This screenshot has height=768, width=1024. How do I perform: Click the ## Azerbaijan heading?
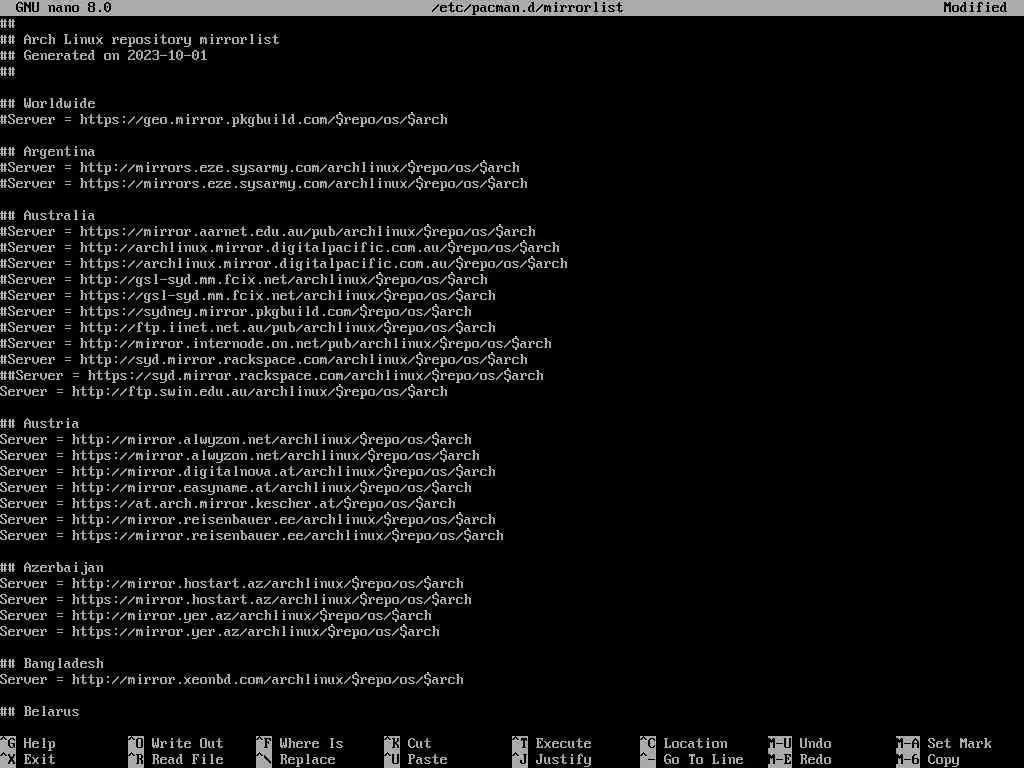coord(52,568)
